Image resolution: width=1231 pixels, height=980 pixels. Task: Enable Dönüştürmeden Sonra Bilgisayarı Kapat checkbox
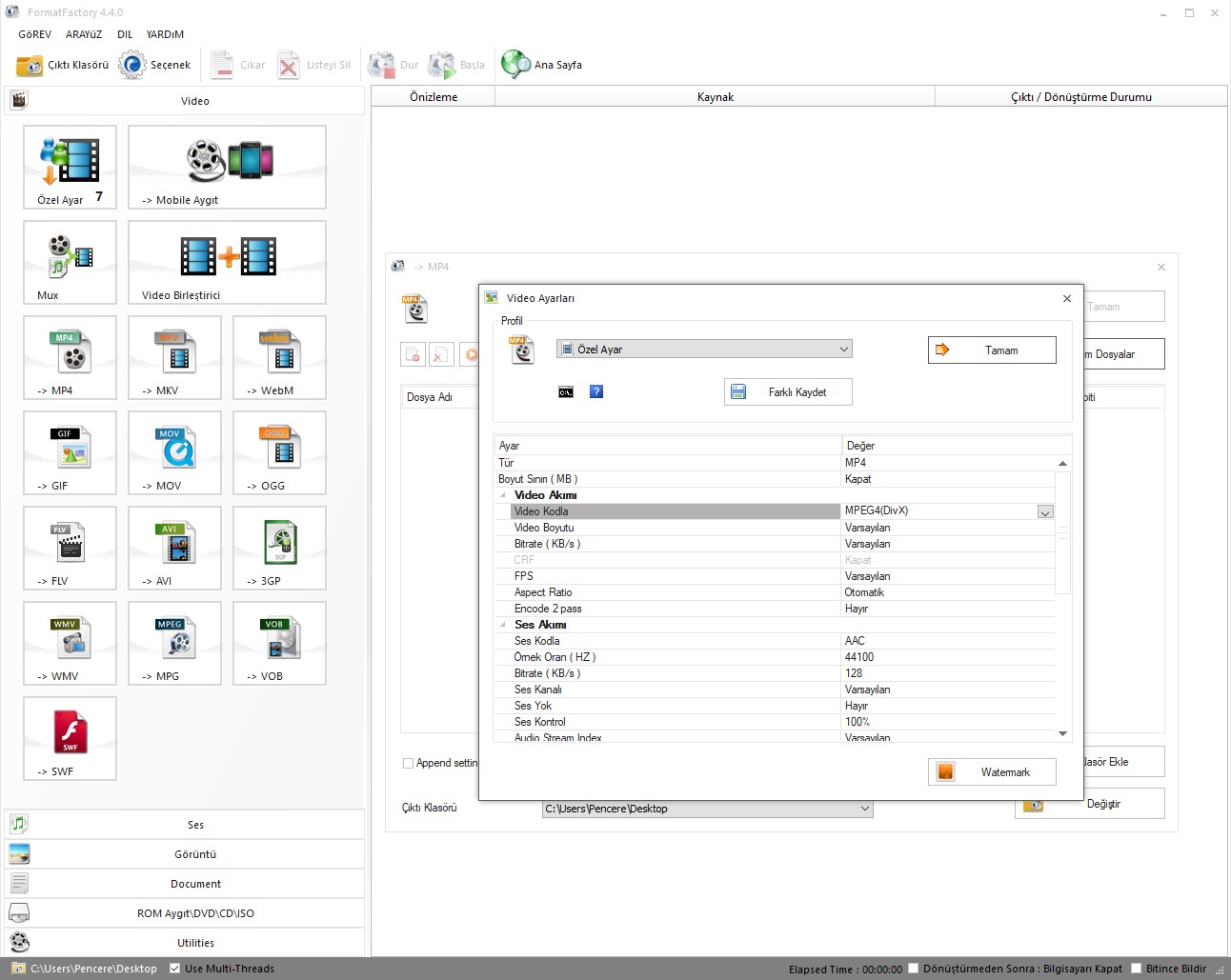913,968
